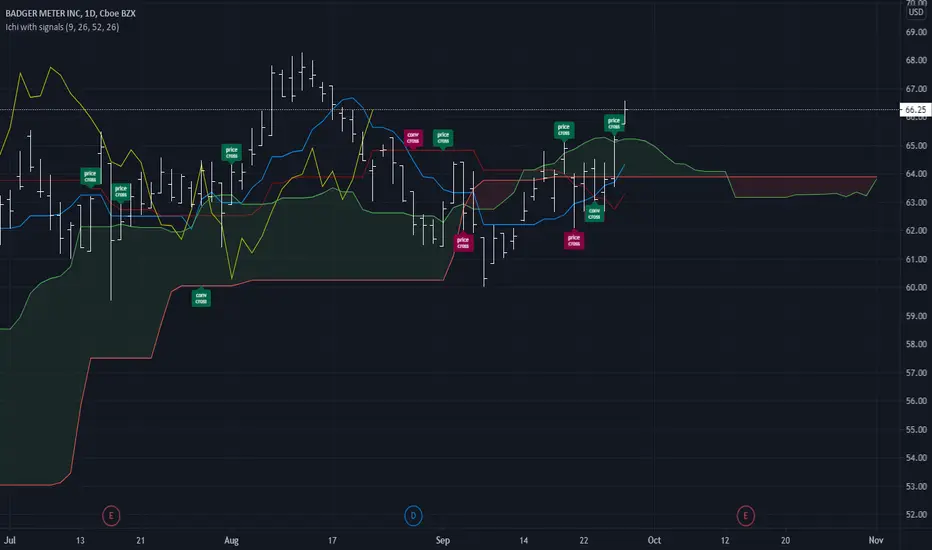Open the USD currency selector

pos(916,12)
